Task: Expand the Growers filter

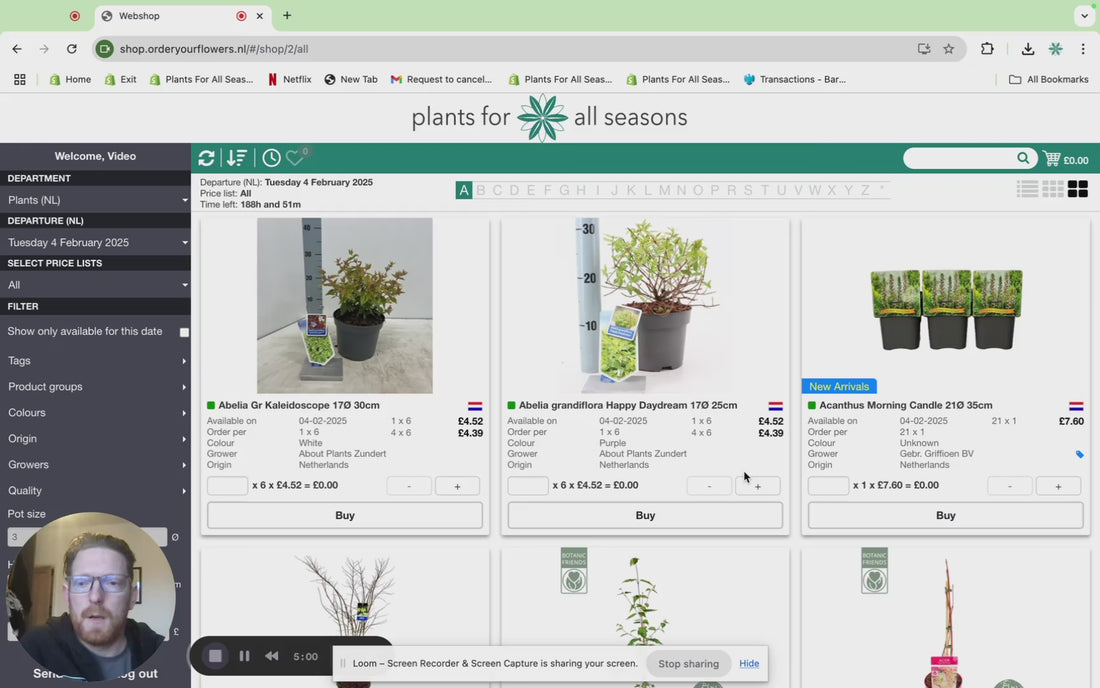Action: [95, 464]
